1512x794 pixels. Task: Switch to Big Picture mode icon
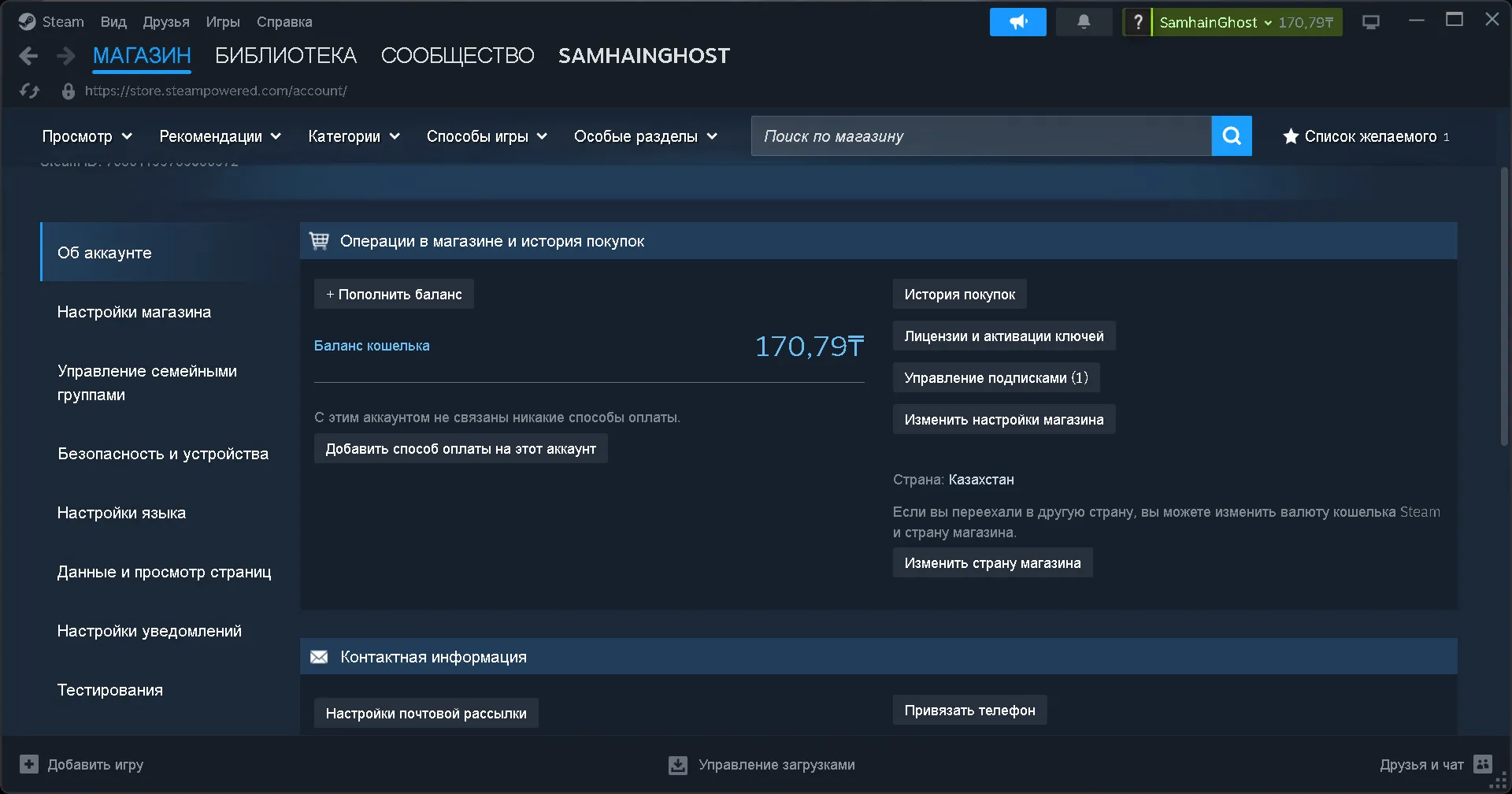tap(1371, 22)
